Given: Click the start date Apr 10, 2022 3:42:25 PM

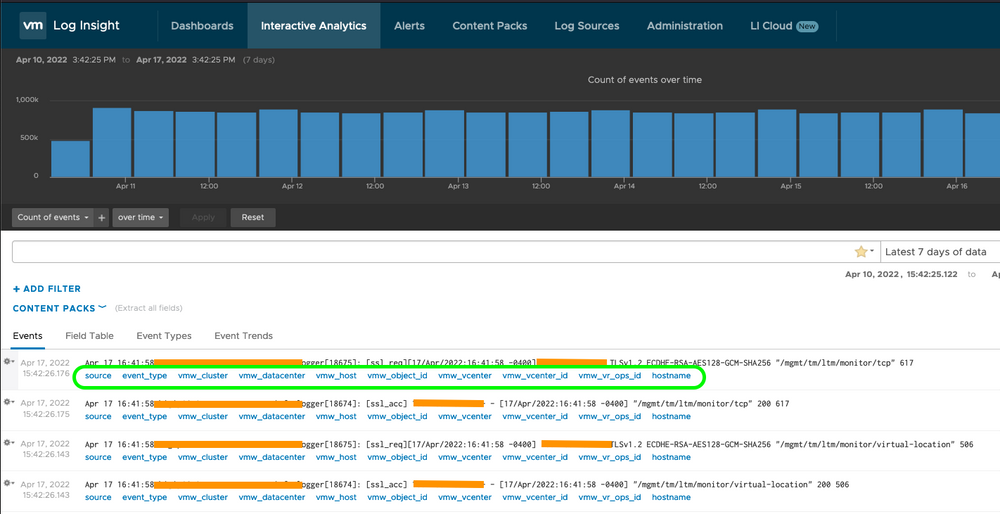Looking at the screenshot, I should tap(66, 60).
